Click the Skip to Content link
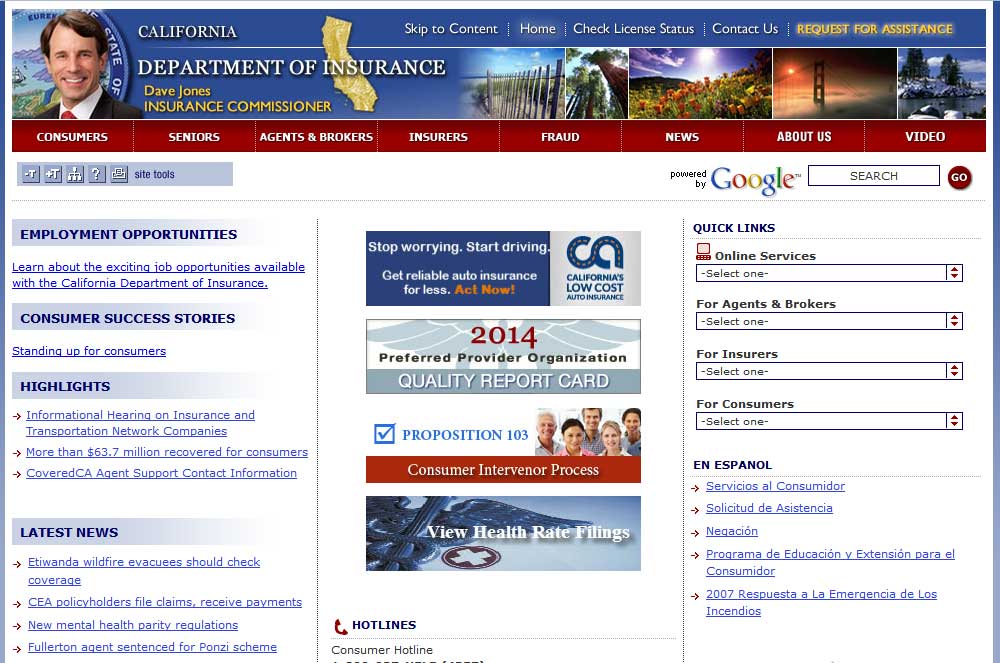This screenshot has height=663, width=1000. (451, 29)
